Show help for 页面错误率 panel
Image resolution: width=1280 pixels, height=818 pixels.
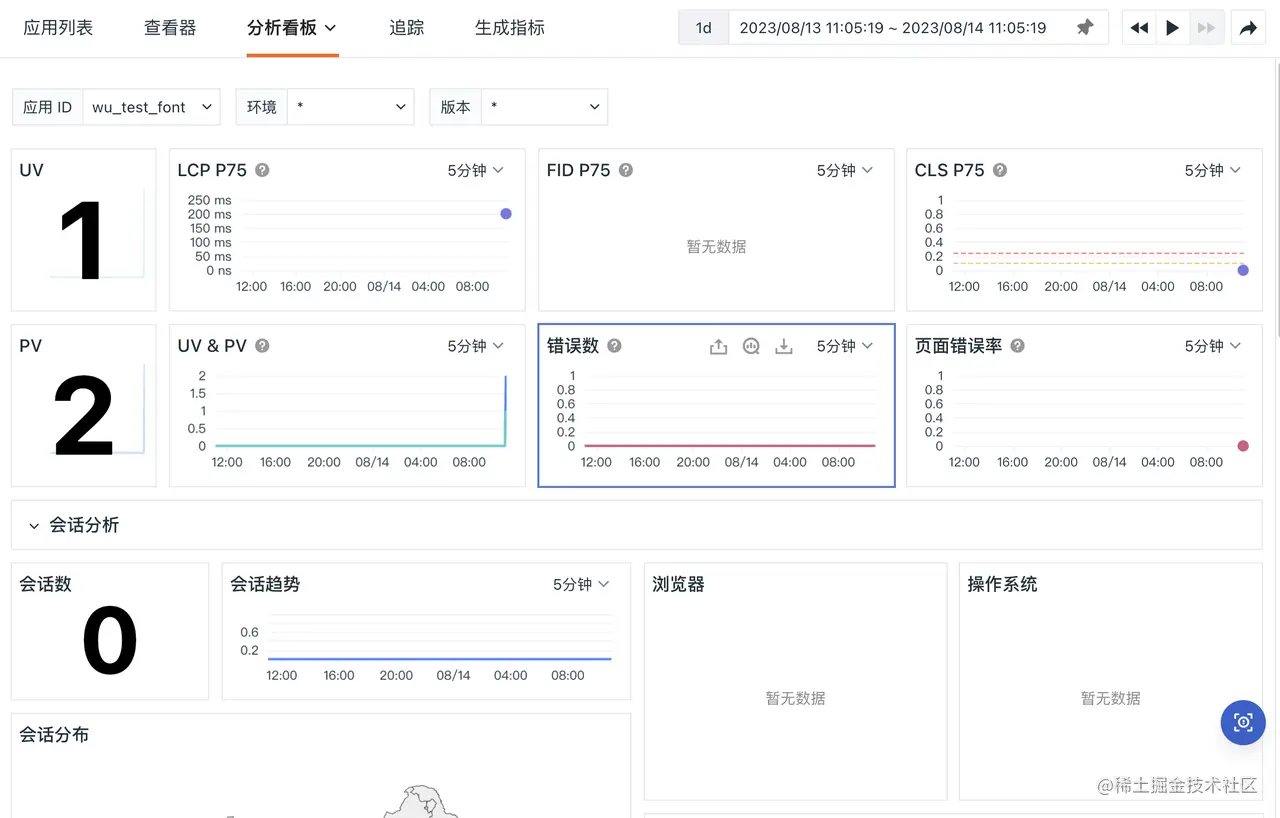[1017, 346]
